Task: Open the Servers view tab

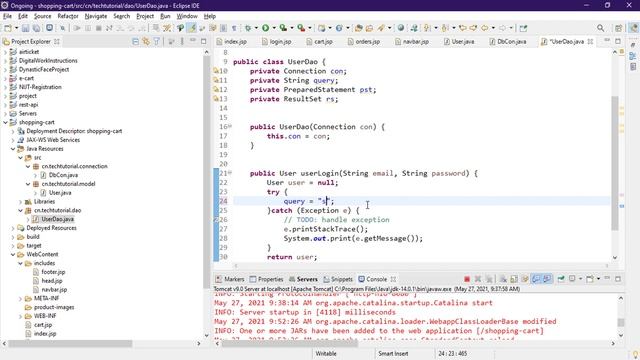Action: coord(303,279)
